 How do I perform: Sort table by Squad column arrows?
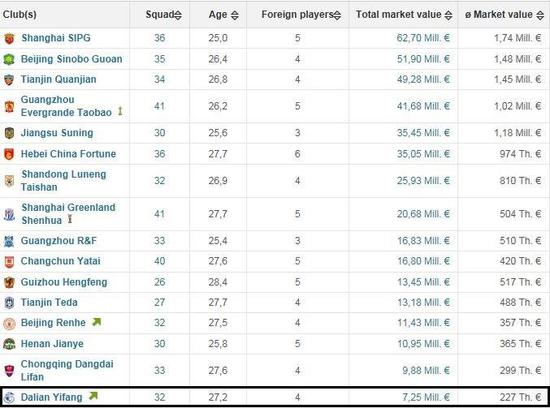click(178, 15)
